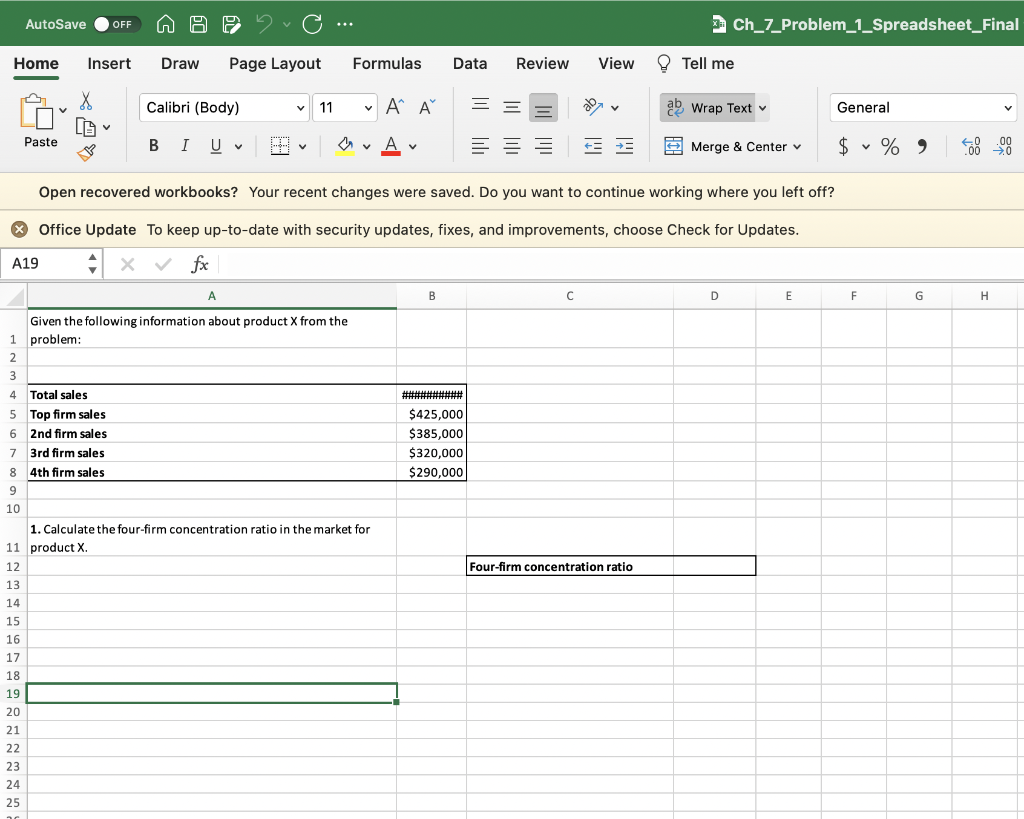This screenshot has width=1024, height=819.
Task: Increase decimal places
Action: (971, 146)
